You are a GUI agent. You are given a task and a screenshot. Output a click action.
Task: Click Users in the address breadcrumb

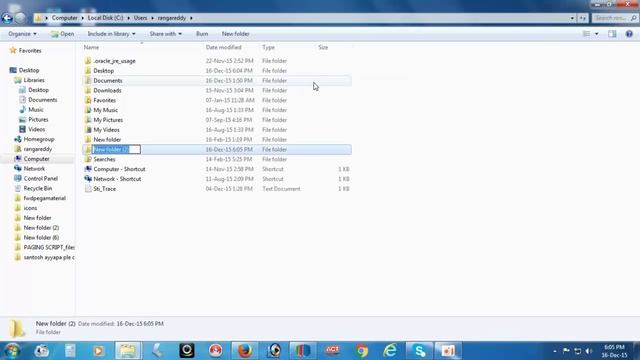coord(140,18)
